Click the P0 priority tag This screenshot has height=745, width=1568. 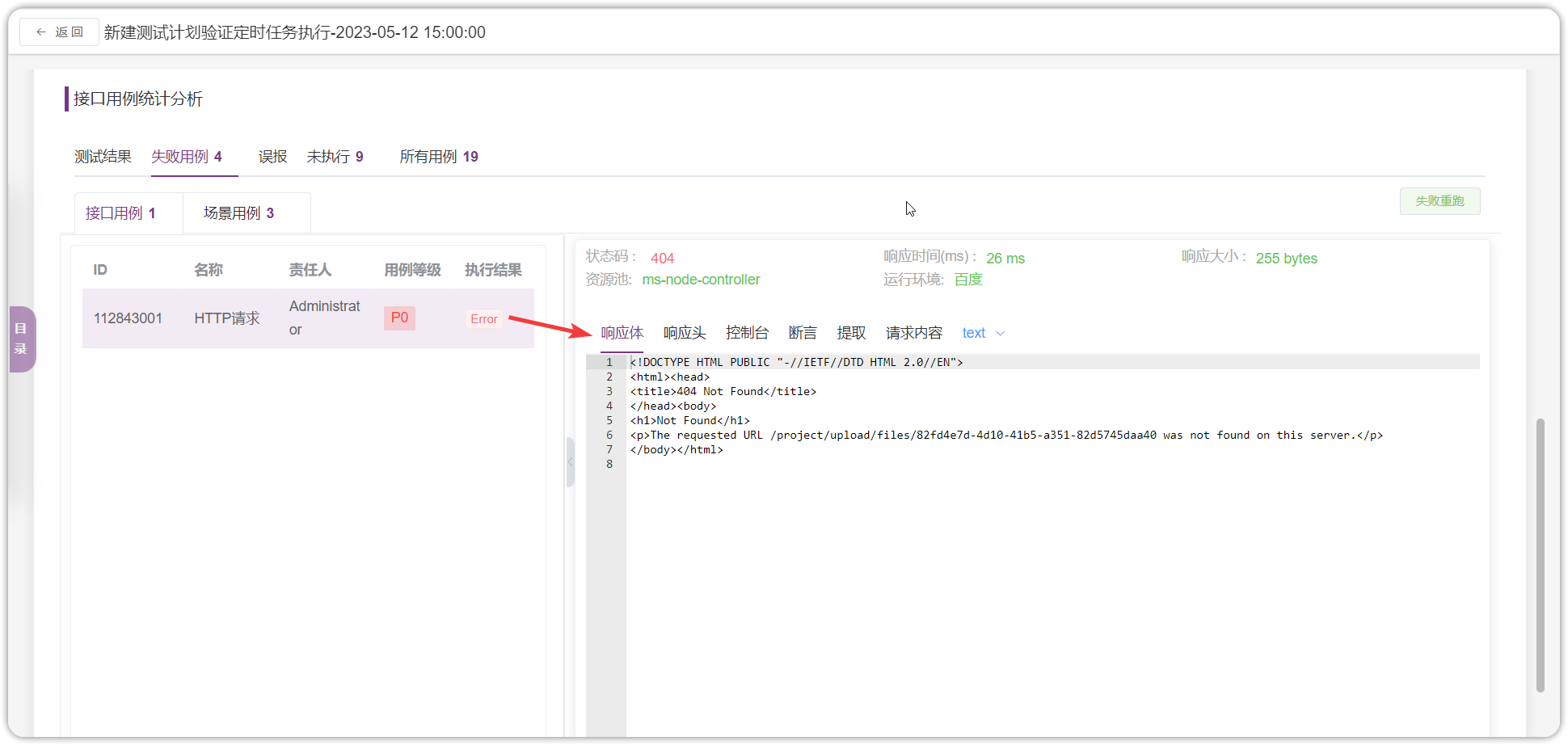click(x=399, y=318)
